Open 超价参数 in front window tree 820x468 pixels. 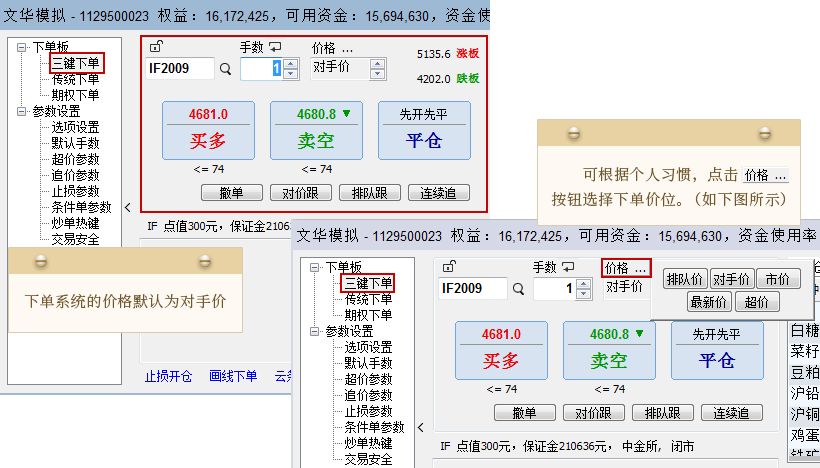(x=368, y=379)
